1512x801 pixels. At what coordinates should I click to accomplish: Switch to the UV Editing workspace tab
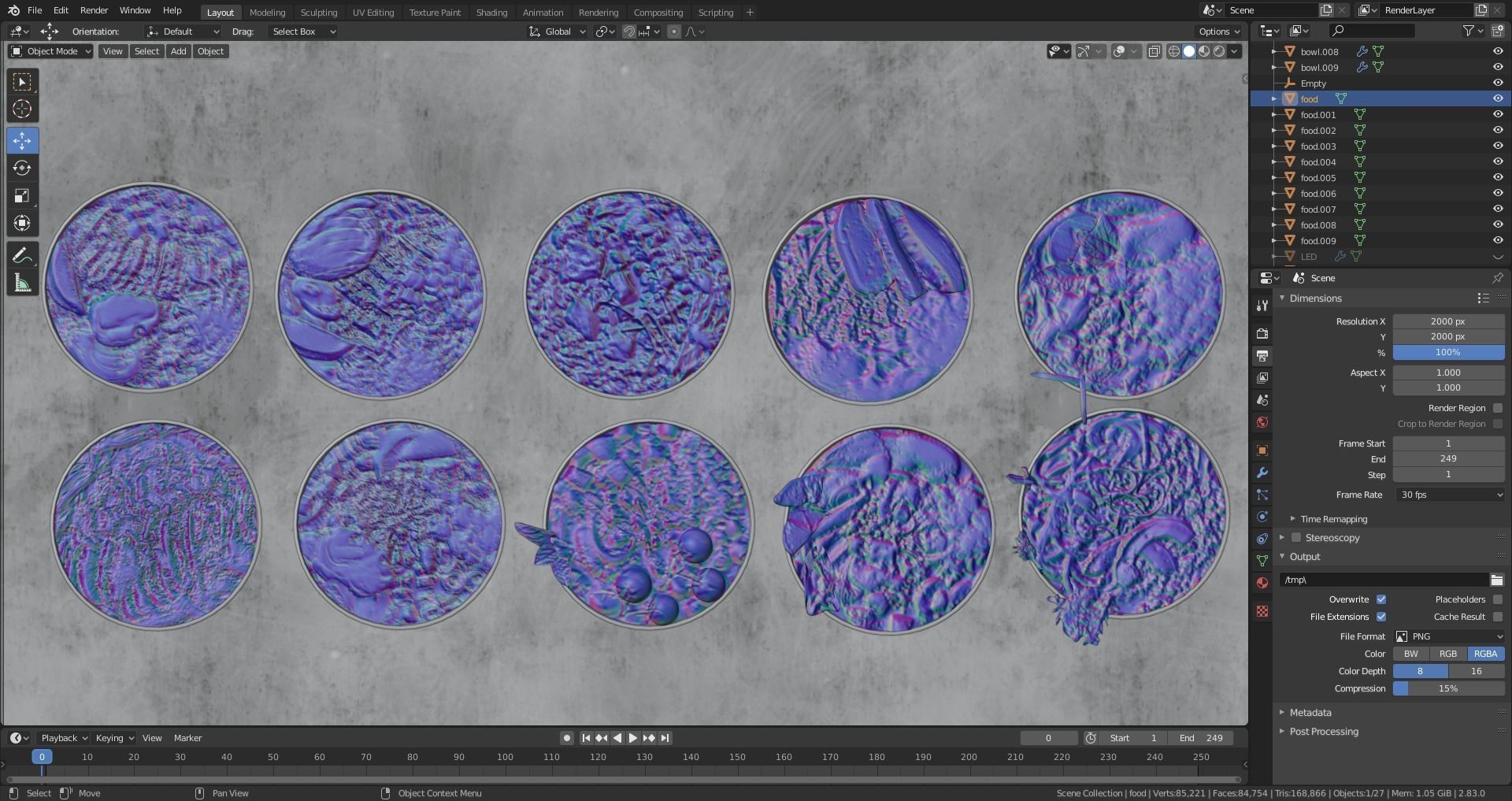373,13
